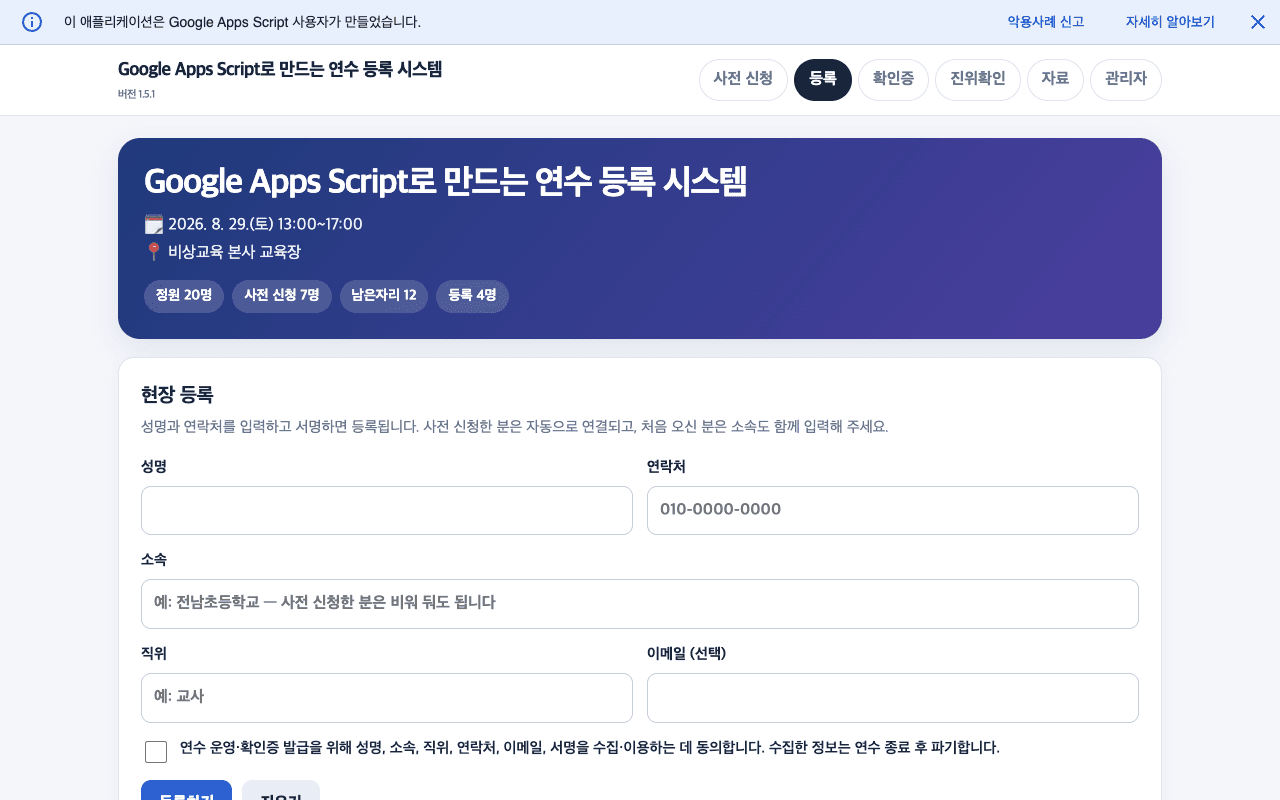Screen dimensions: 1280x800
Task: Select the 등록 tab
Action: [823, 80]
